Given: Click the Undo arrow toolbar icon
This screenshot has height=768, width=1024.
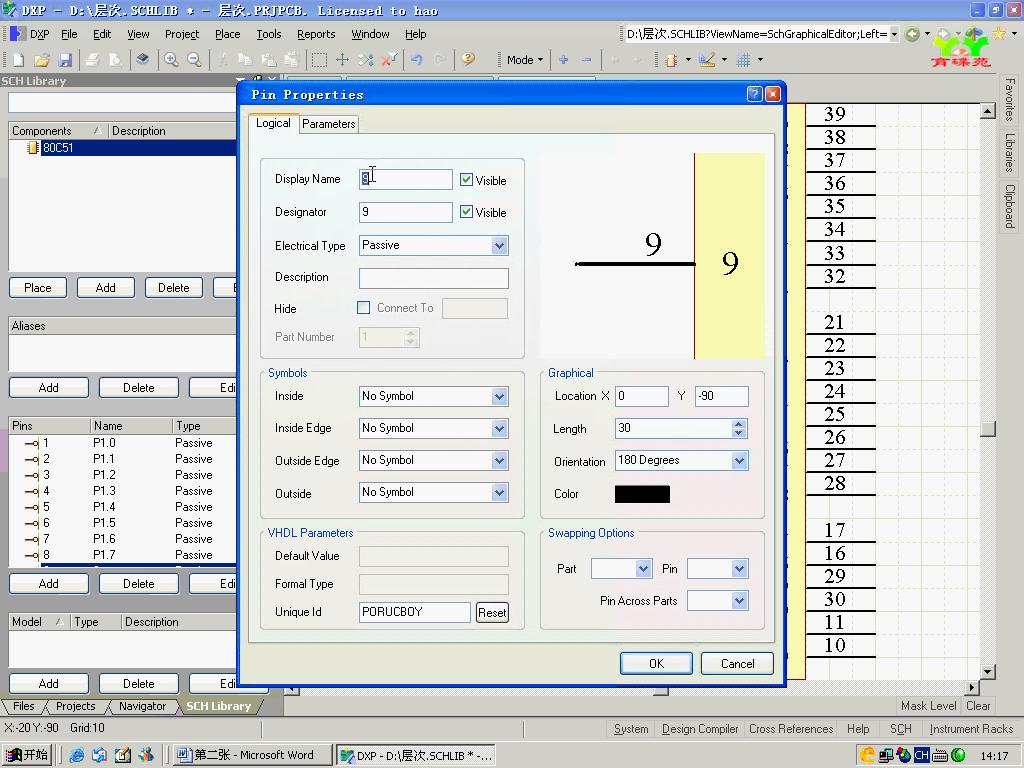Looking at the screenshot, I should coord(416,60).
